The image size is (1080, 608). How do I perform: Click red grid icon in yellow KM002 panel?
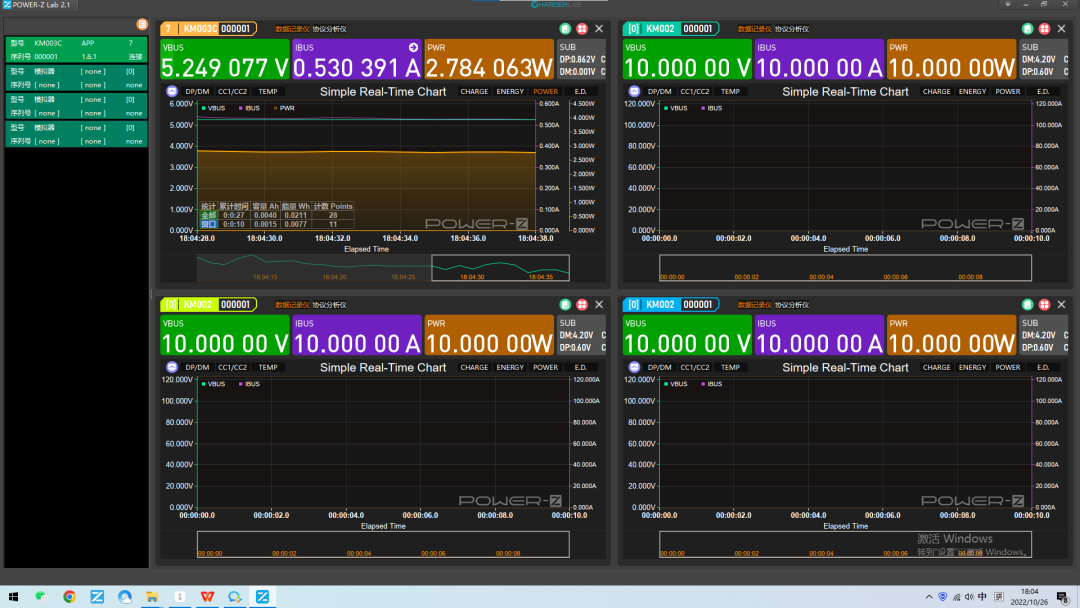pos(582,304)
